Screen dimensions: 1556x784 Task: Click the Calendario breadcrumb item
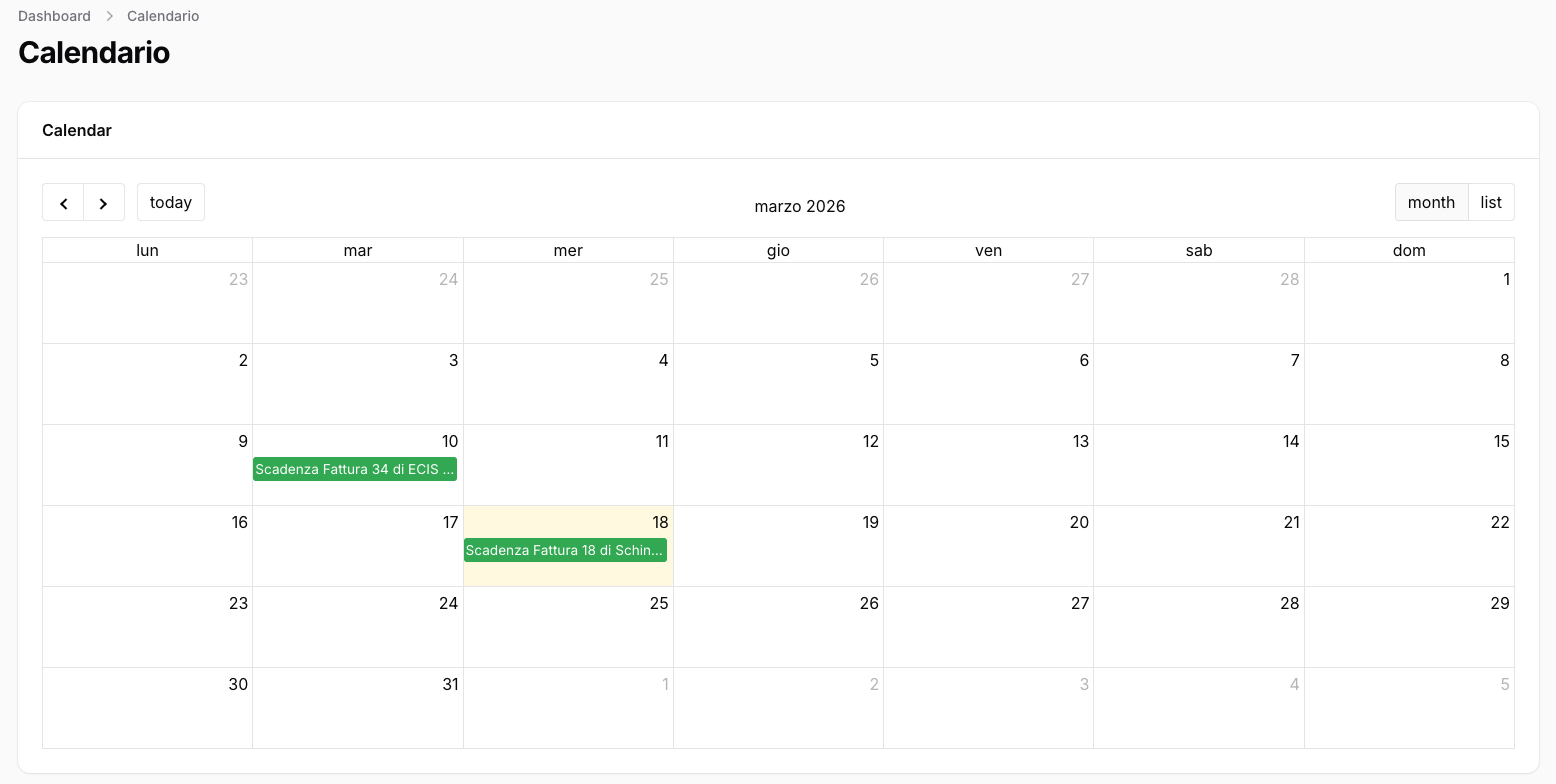click(163, 16)
